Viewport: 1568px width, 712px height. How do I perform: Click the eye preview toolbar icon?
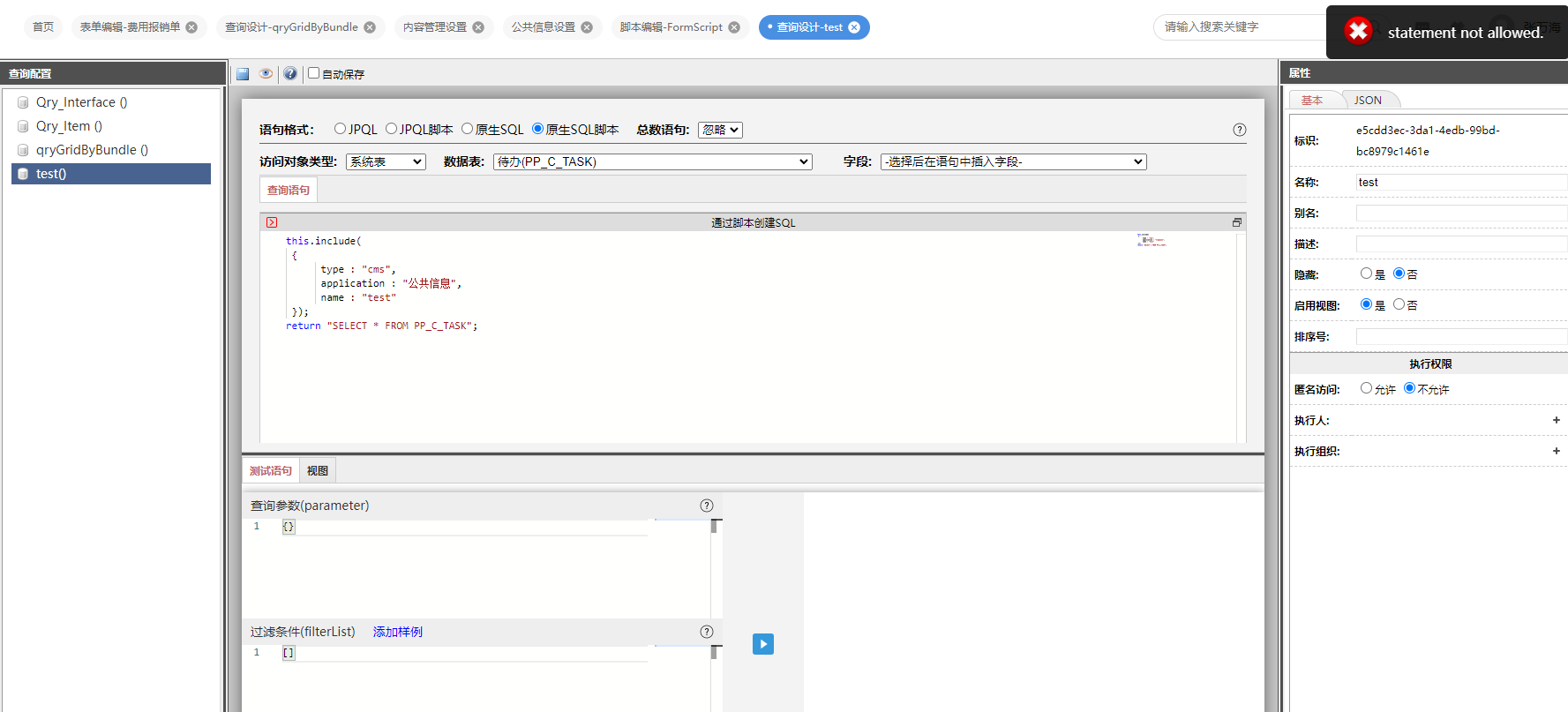click(266, 74)
